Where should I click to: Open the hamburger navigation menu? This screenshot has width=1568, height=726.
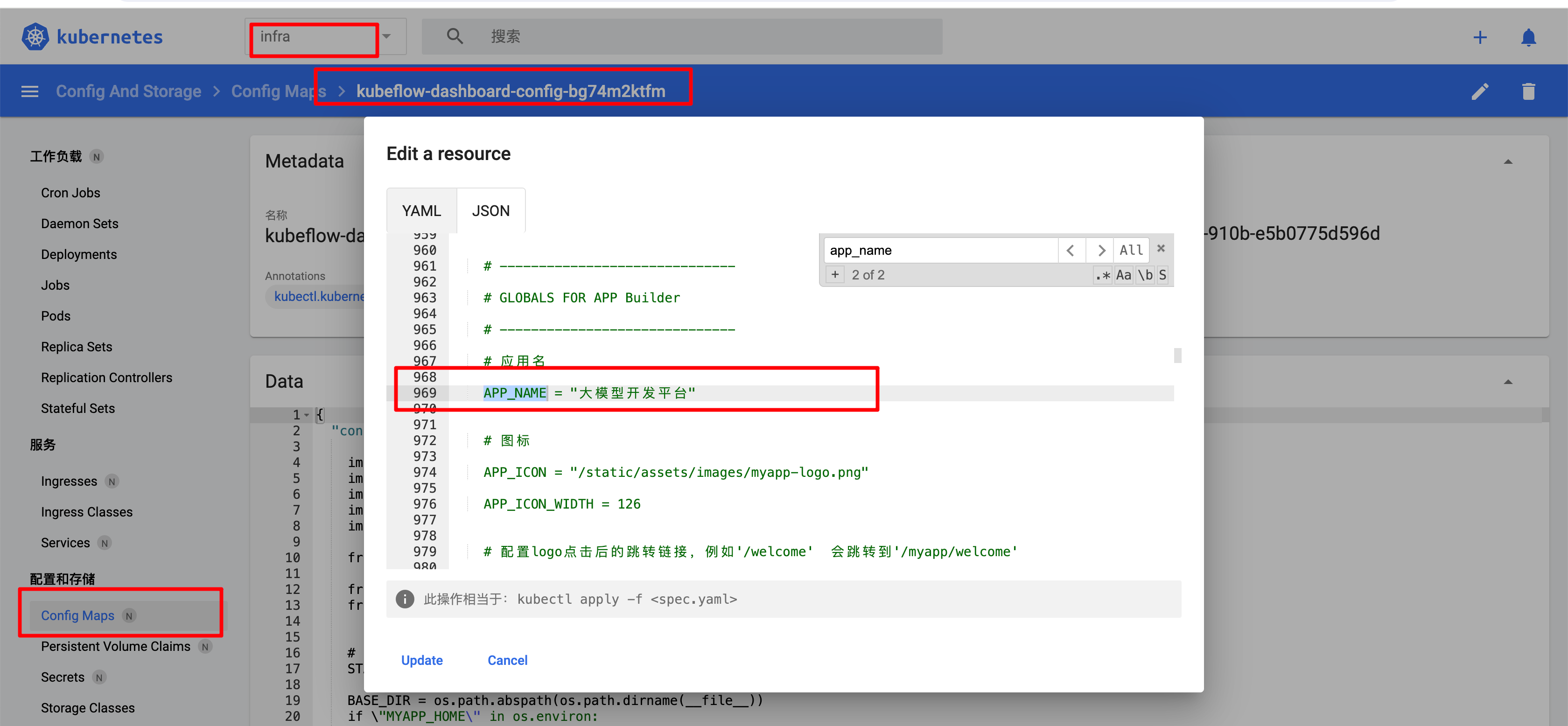coord(30,91)
